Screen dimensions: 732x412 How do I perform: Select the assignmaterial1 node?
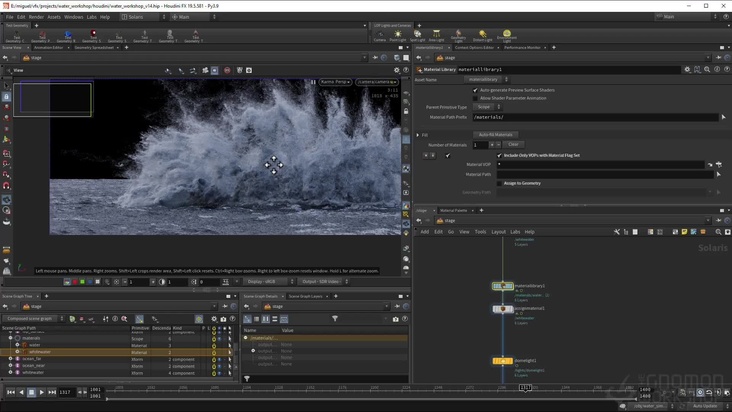pos(503,309)
